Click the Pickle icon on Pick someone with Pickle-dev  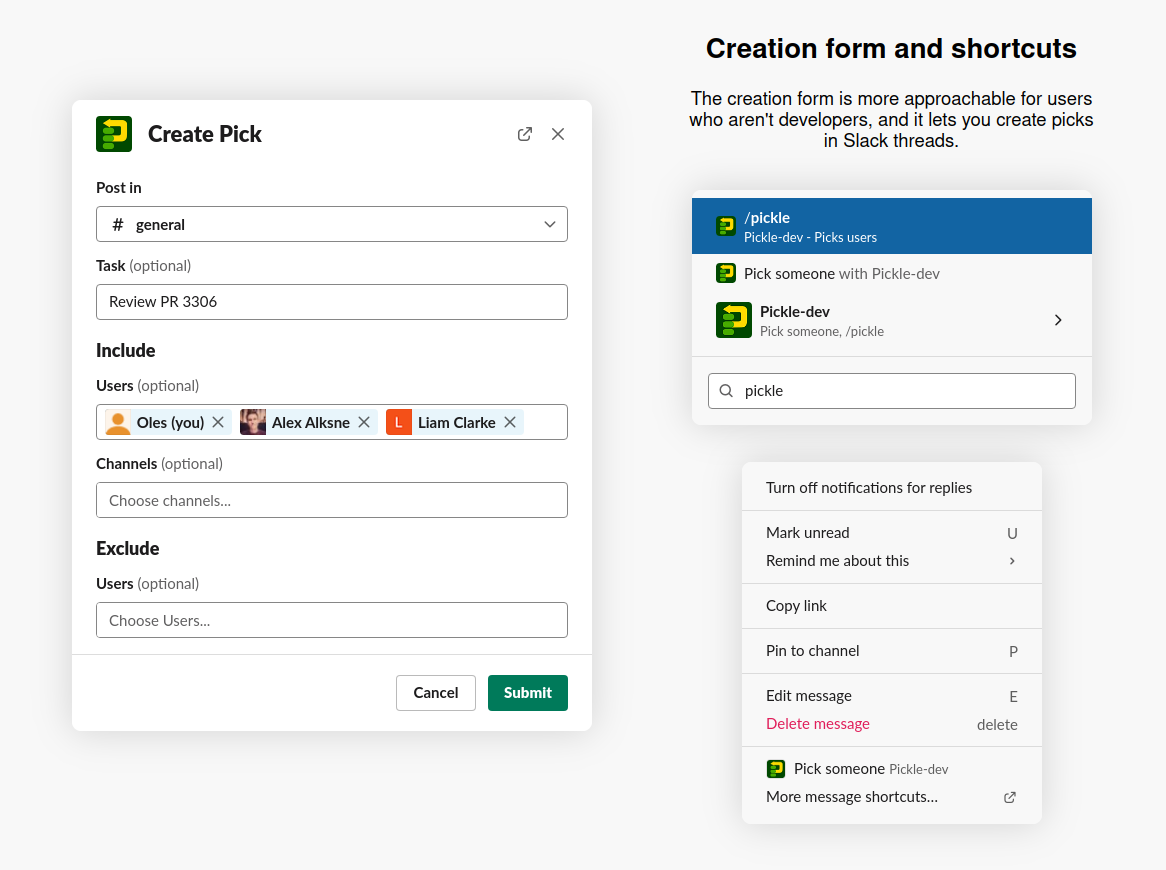(725, 272)
